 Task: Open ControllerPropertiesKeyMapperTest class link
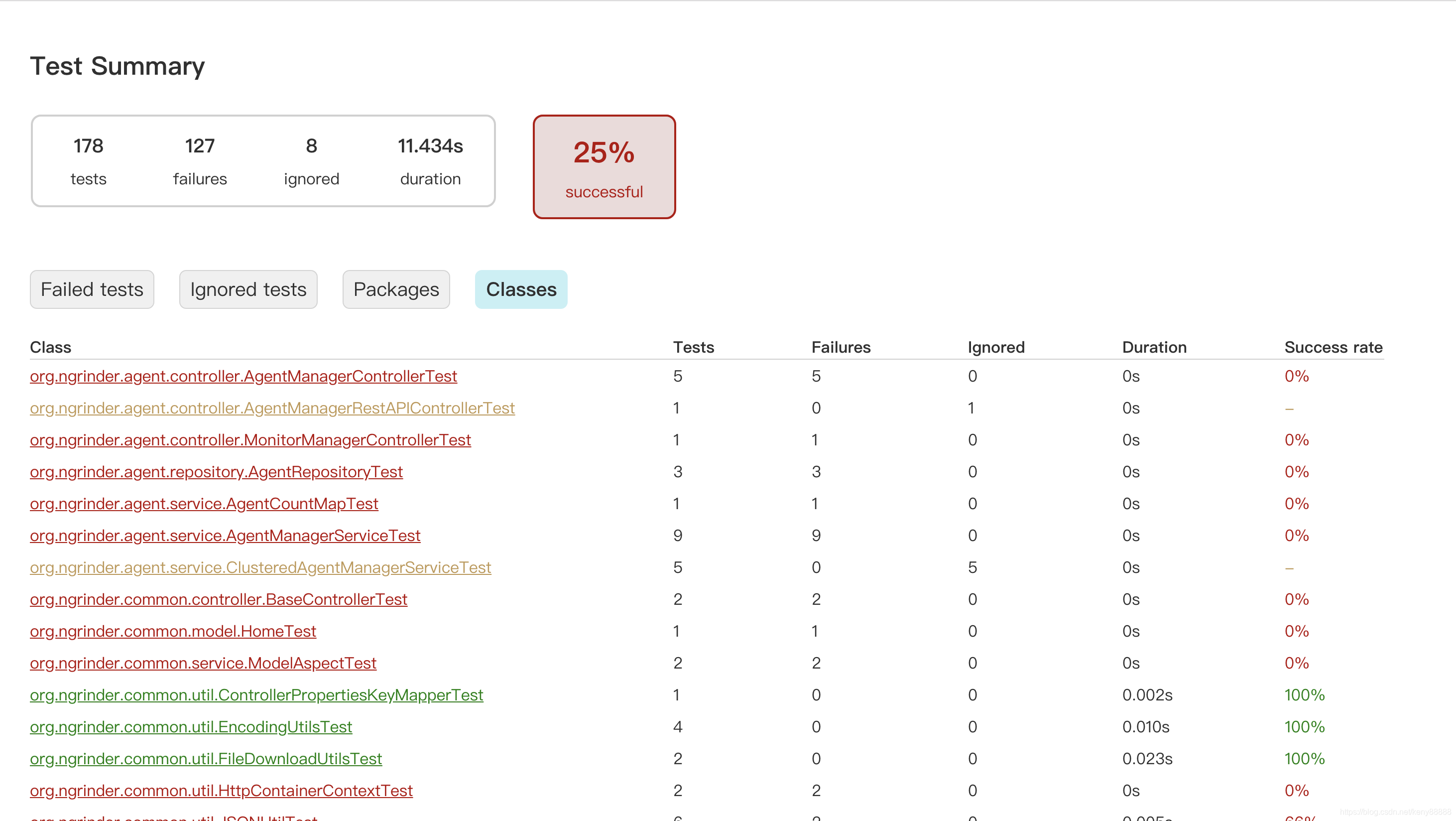256,695
